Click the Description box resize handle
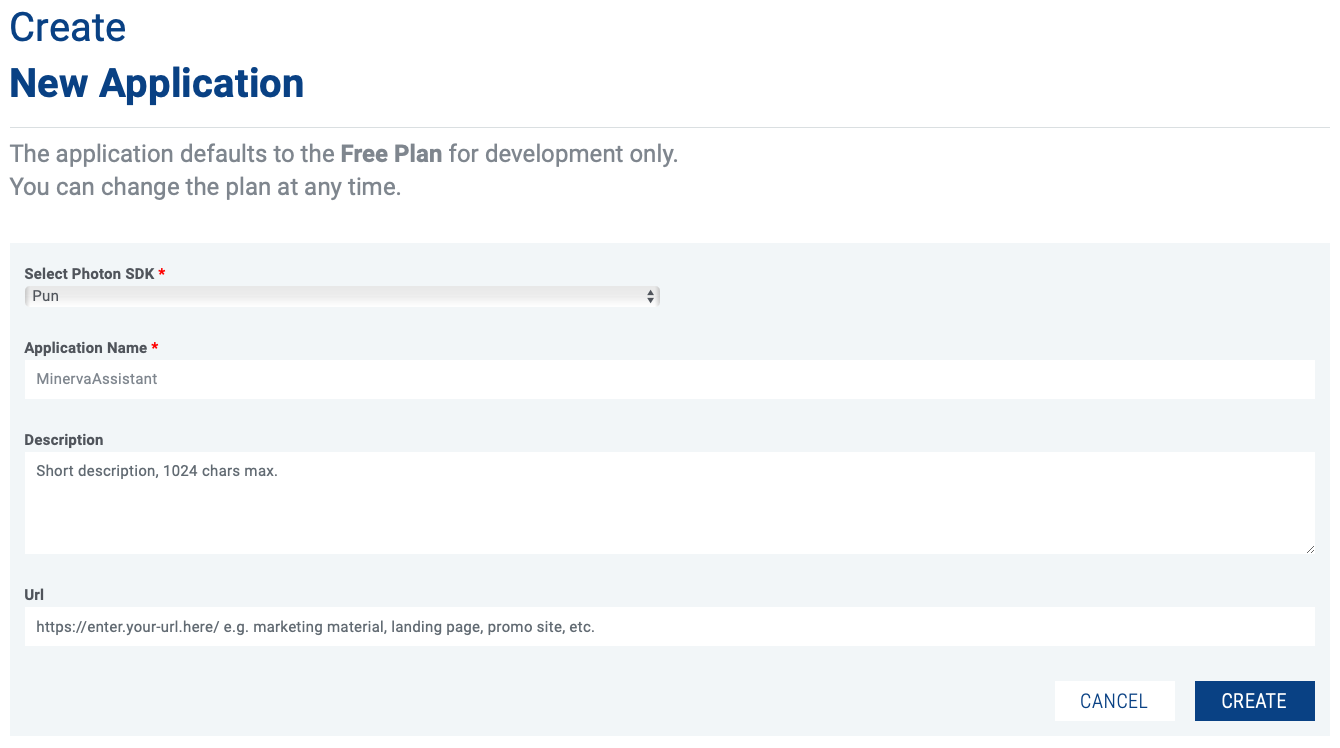This screenshot has height=748, width=1340. tap(1309, 548)
